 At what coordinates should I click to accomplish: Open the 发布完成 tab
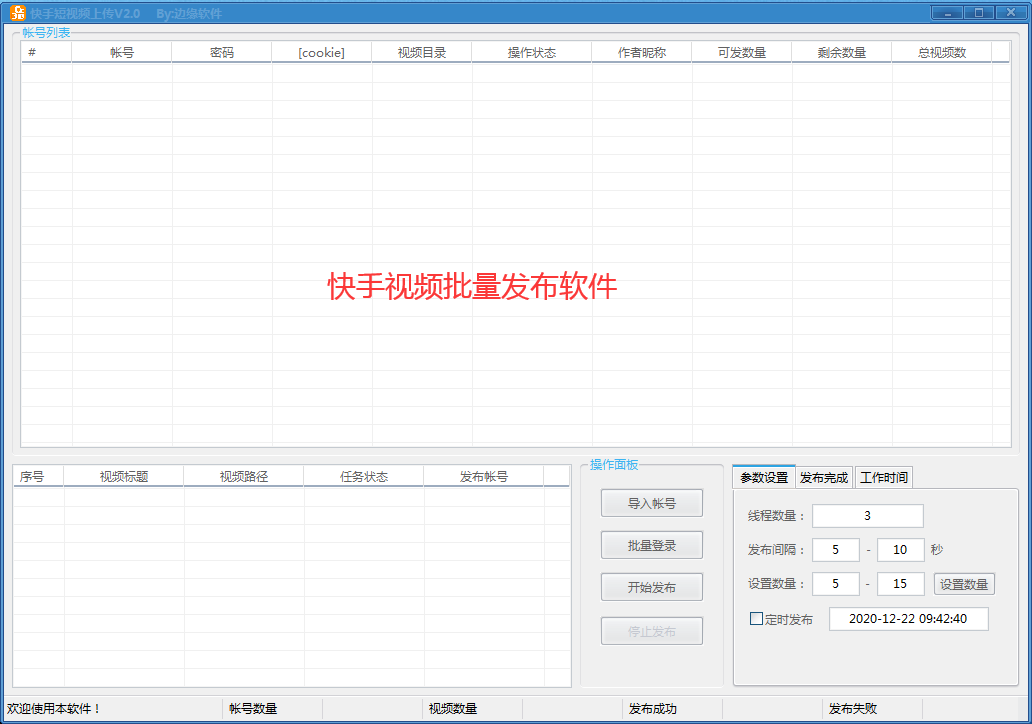[824, 478]
